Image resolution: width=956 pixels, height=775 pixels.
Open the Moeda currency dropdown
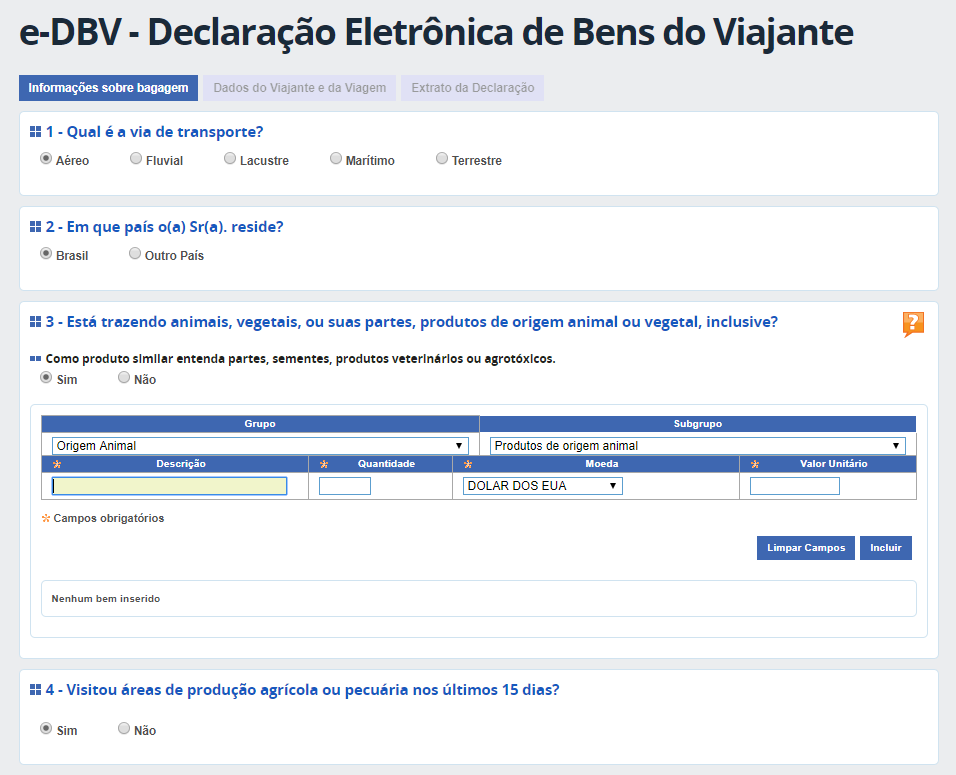tap(543, 486)
